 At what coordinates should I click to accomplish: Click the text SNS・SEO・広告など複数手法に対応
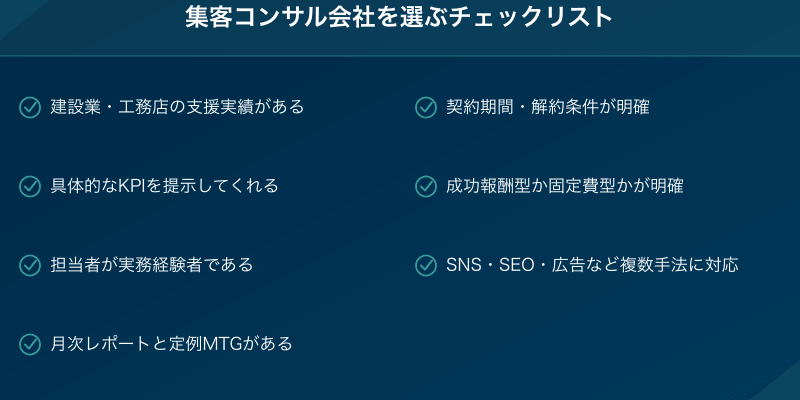click(592, 265)
